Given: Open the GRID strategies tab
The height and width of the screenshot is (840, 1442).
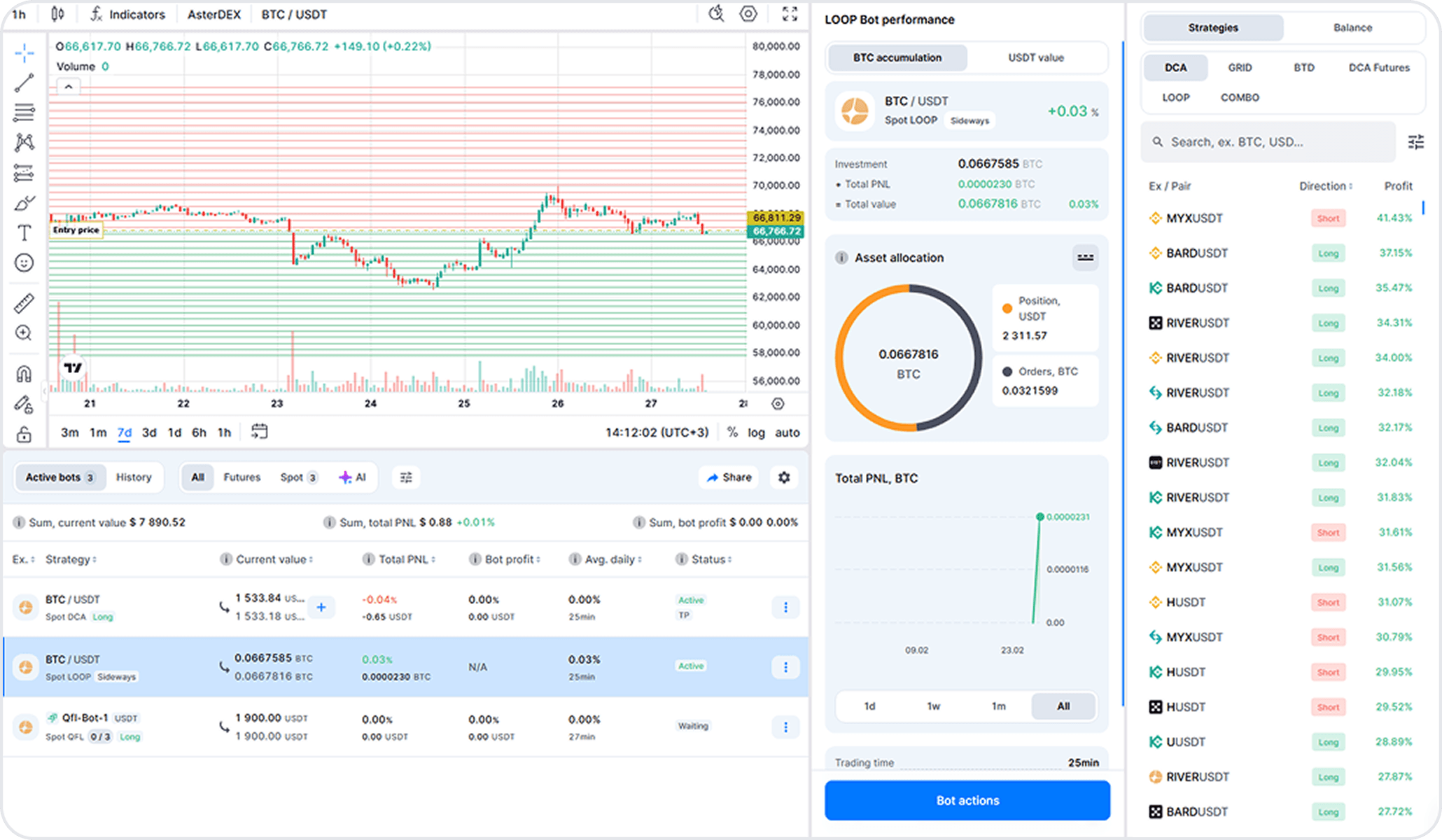Looking at the screenshot, I should 1240,68.
